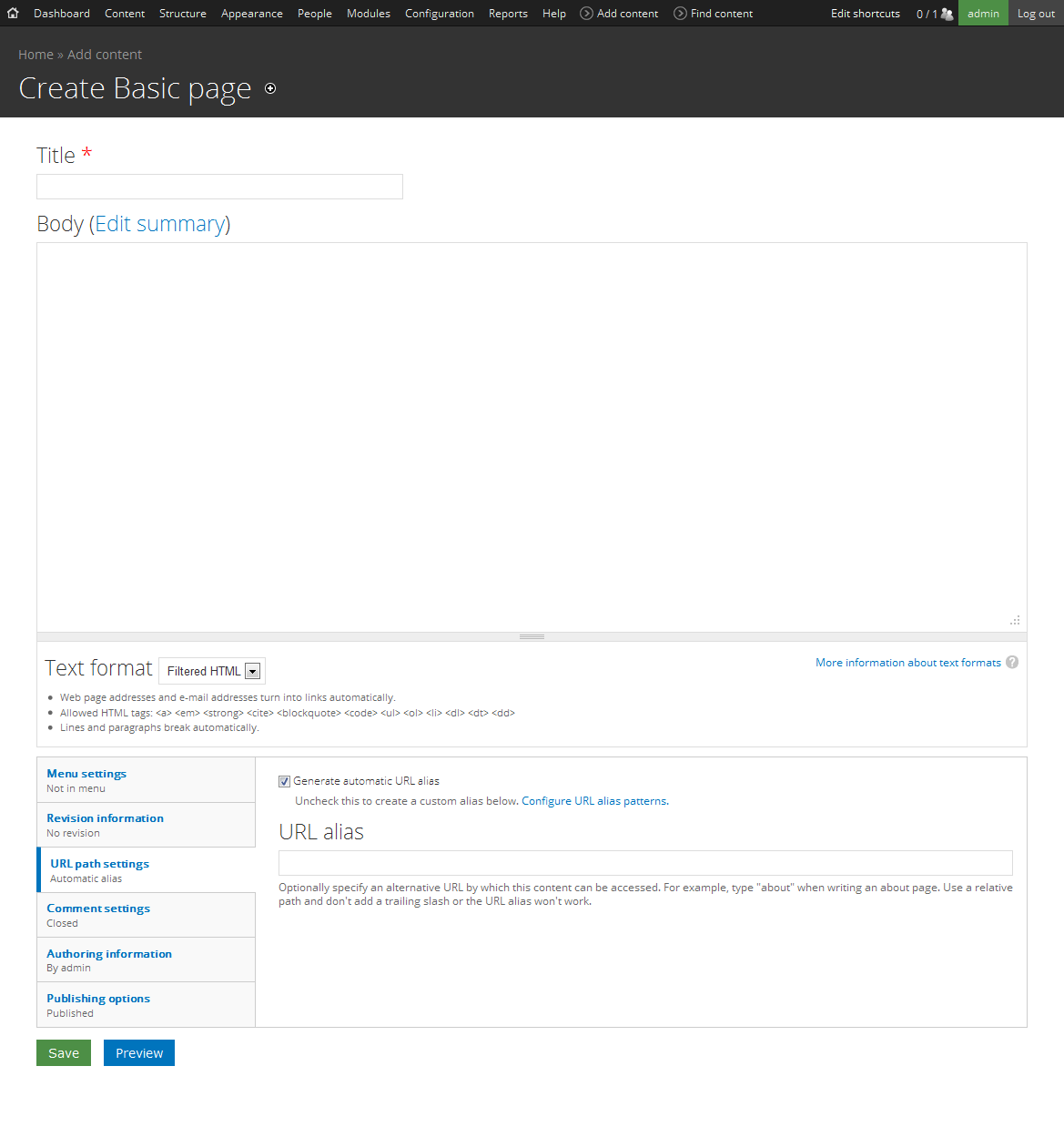This screenshot has width=1064, height=1127.
Task: Click the Home icon in the admin toolbar
Action: [13, 13]
